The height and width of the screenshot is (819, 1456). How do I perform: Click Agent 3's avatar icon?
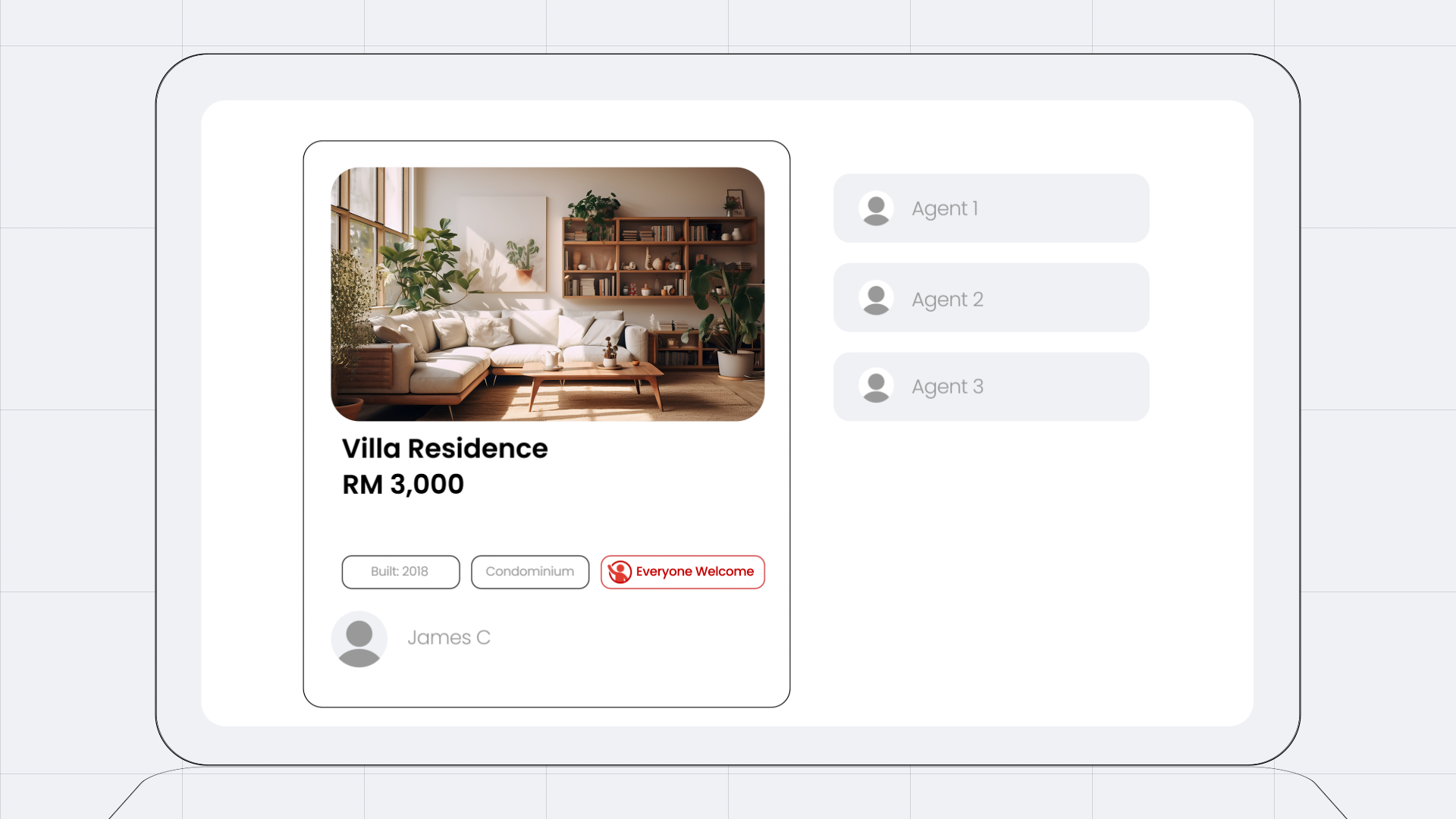[x=876, y=386]
